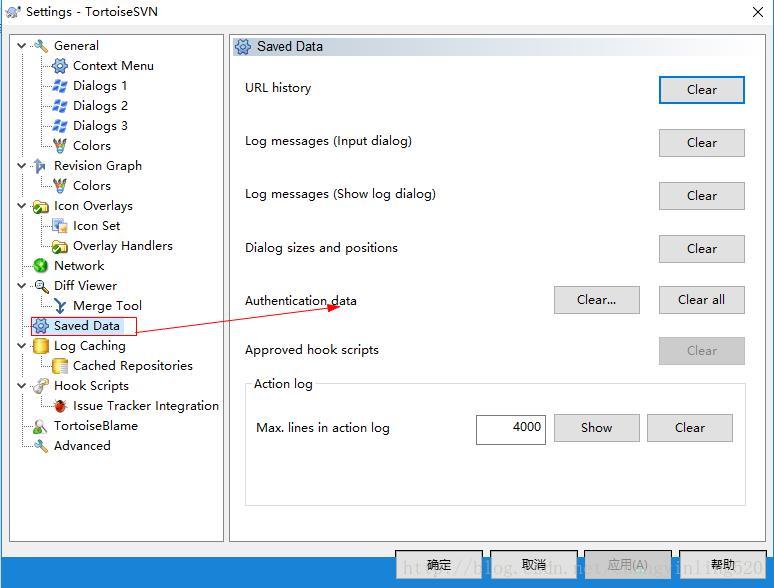Click the Hook Scripts icon
774x588 pixels.
click(x=40, y=386)
